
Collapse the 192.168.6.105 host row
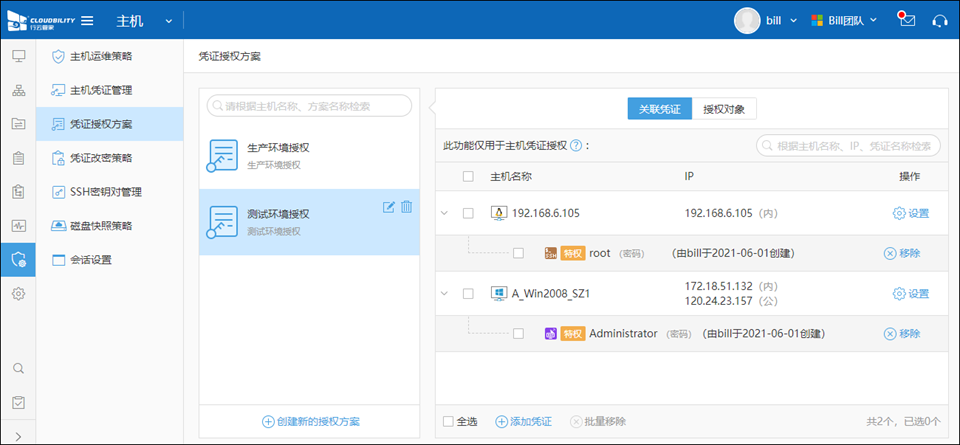pos(445,213)
